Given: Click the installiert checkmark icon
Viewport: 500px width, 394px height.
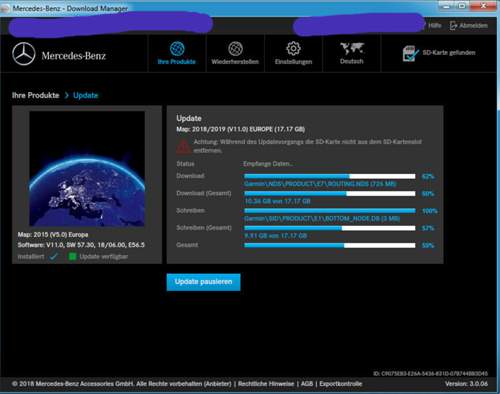Looking at the screenshot, I should point(53,256).
